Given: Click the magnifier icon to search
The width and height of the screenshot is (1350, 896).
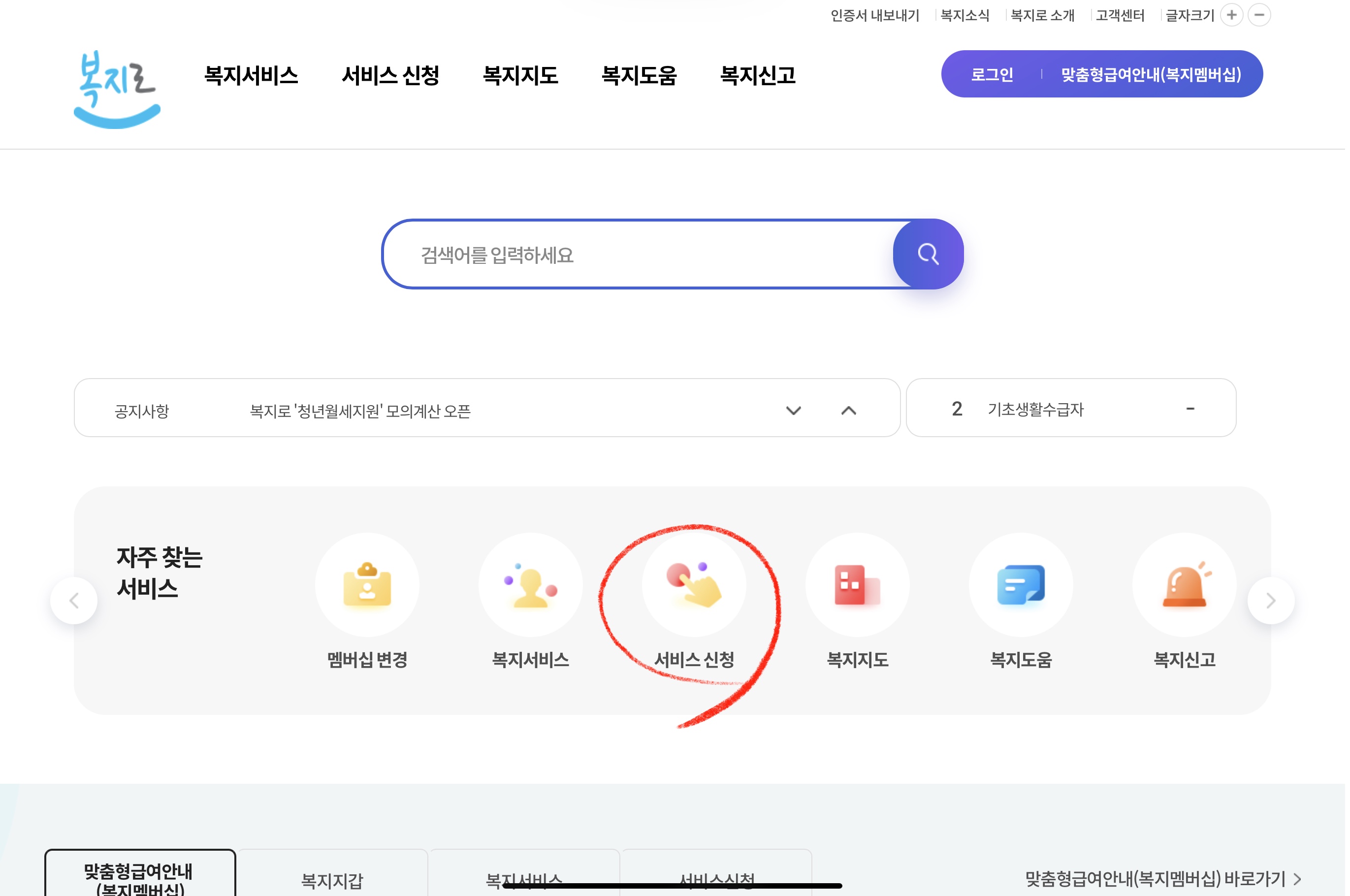Looking at the screenshot, I should coord(927,255).
